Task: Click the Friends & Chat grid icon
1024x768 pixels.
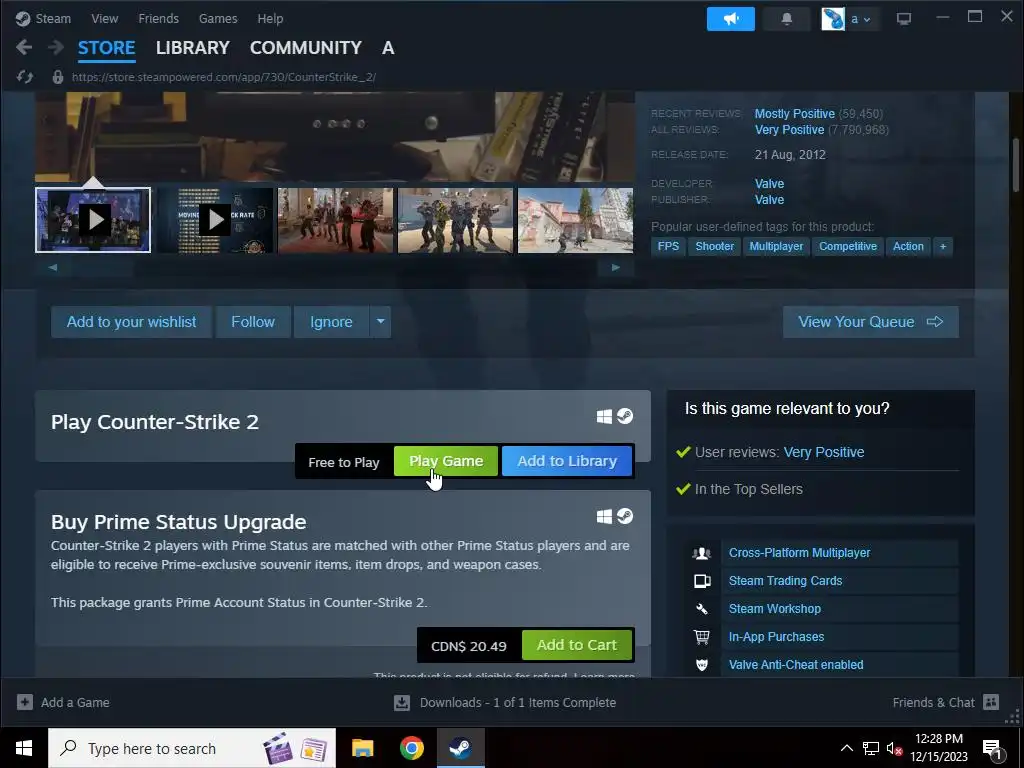Action: tap(991, 702)
